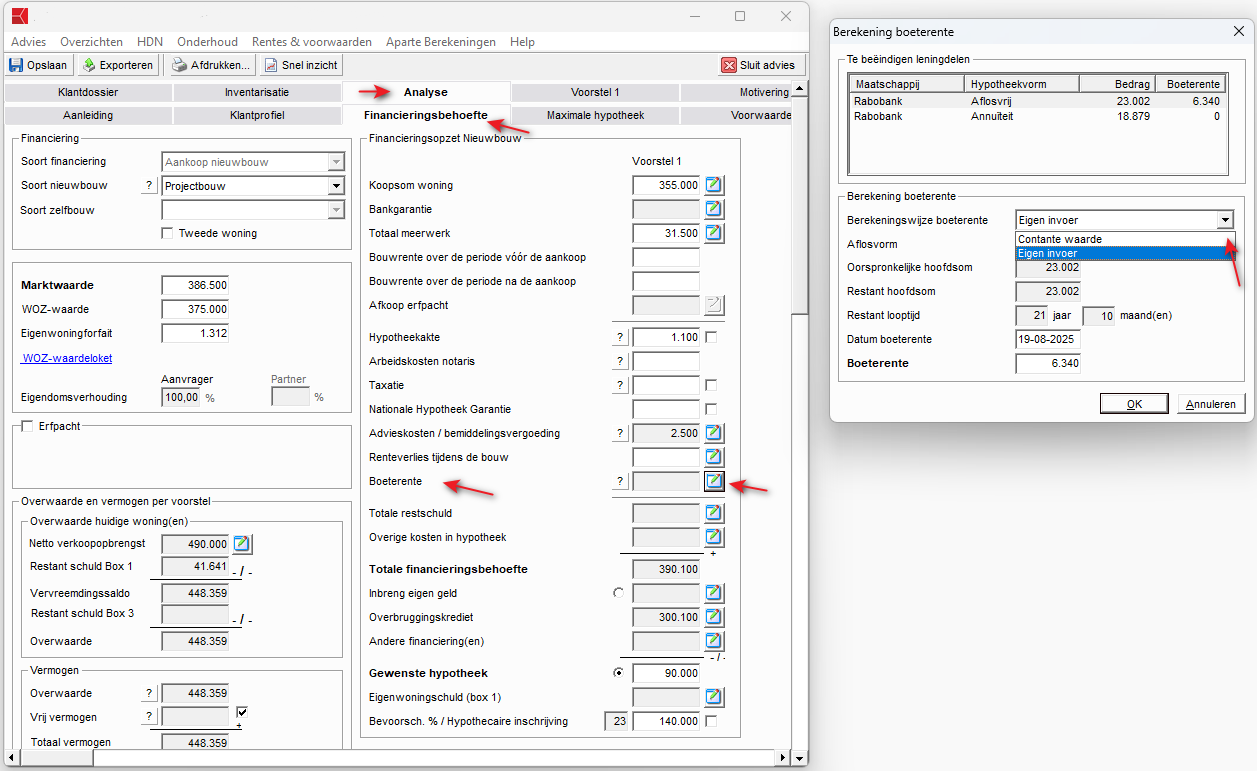
Task: Show help for Advieskosten / bemiddelingsvergoeding
Action: pos(620,434)
